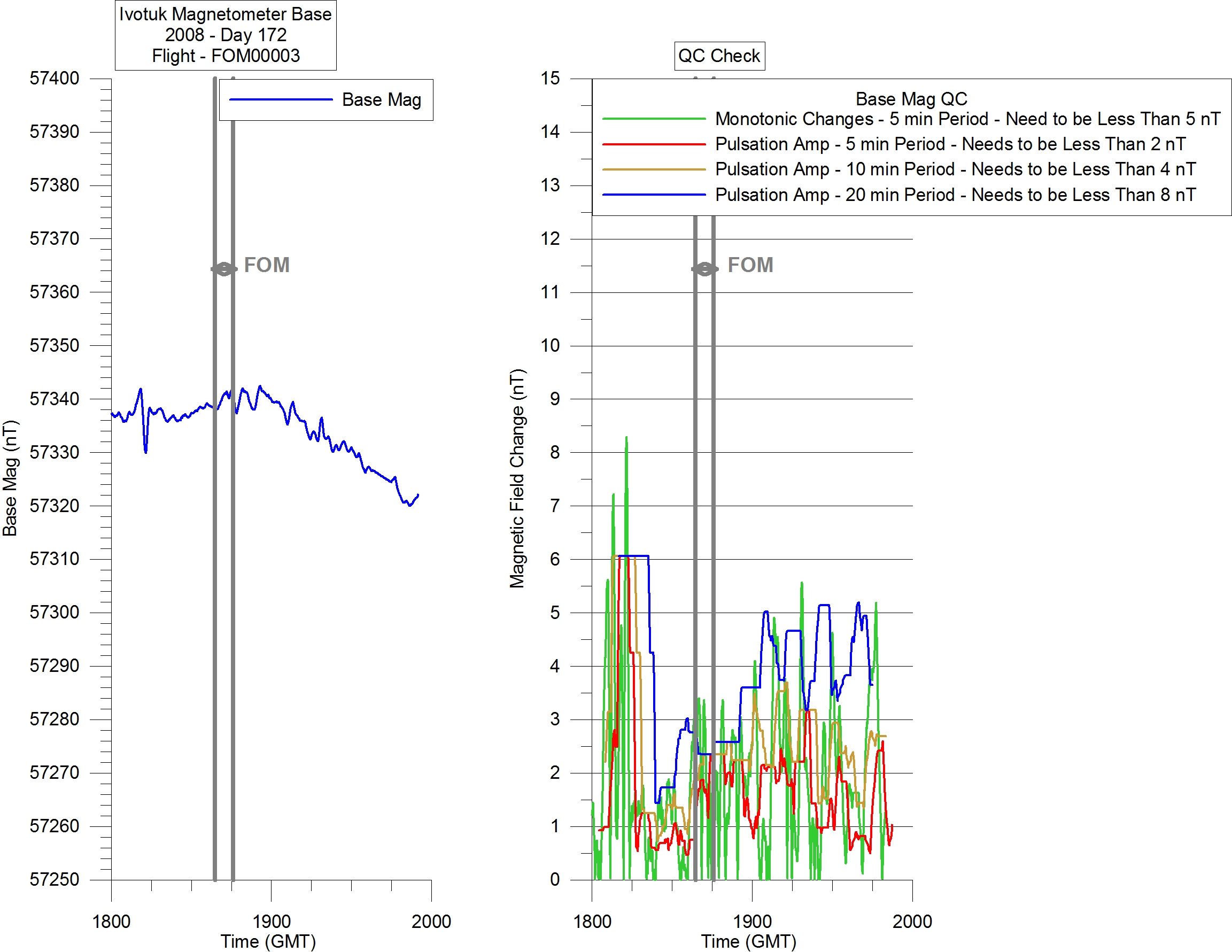Screen dimensions: 1232x952
Task: Click the FOM arrow marker on left plot
Action: coord(224,269)
